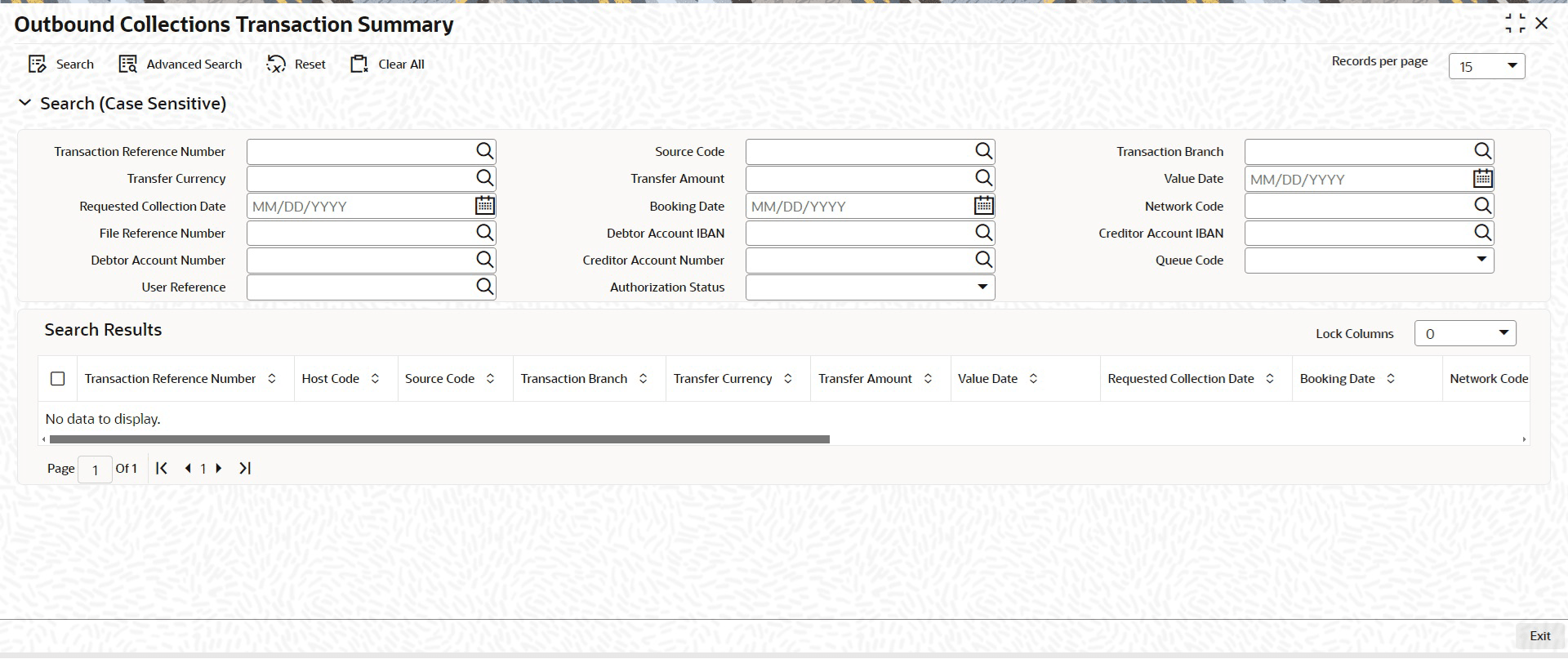Viewport: 1568px width, 659px height.
Task: Open lookup for Source Code field
Action: coord(984,151)
